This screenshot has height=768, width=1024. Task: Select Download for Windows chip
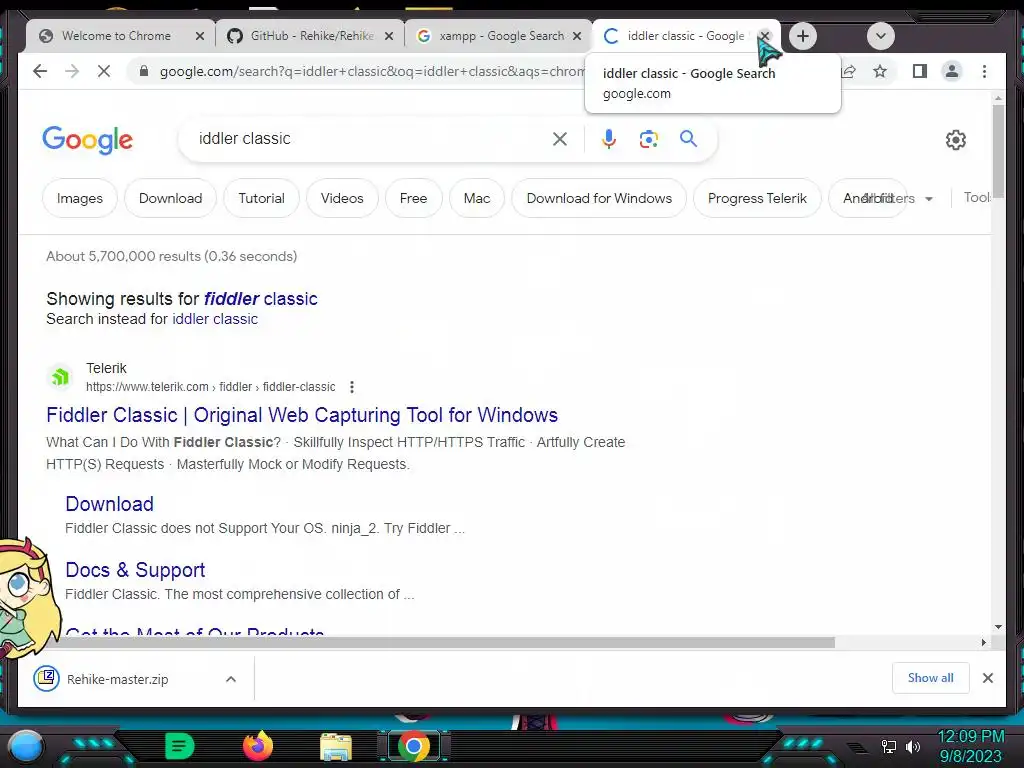tap(599, 198)
